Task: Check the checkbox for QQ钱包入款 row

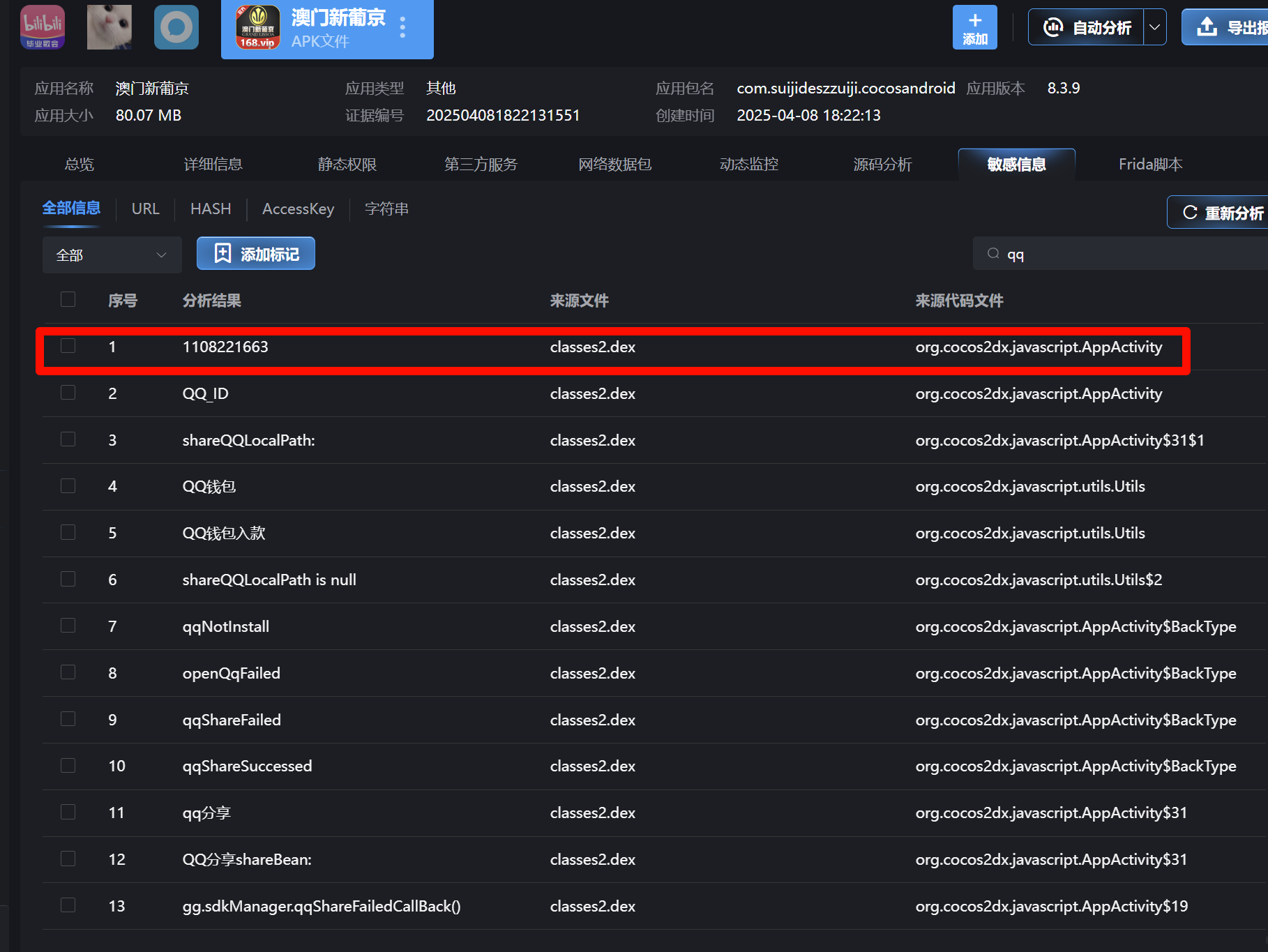Action: (68, 532)
